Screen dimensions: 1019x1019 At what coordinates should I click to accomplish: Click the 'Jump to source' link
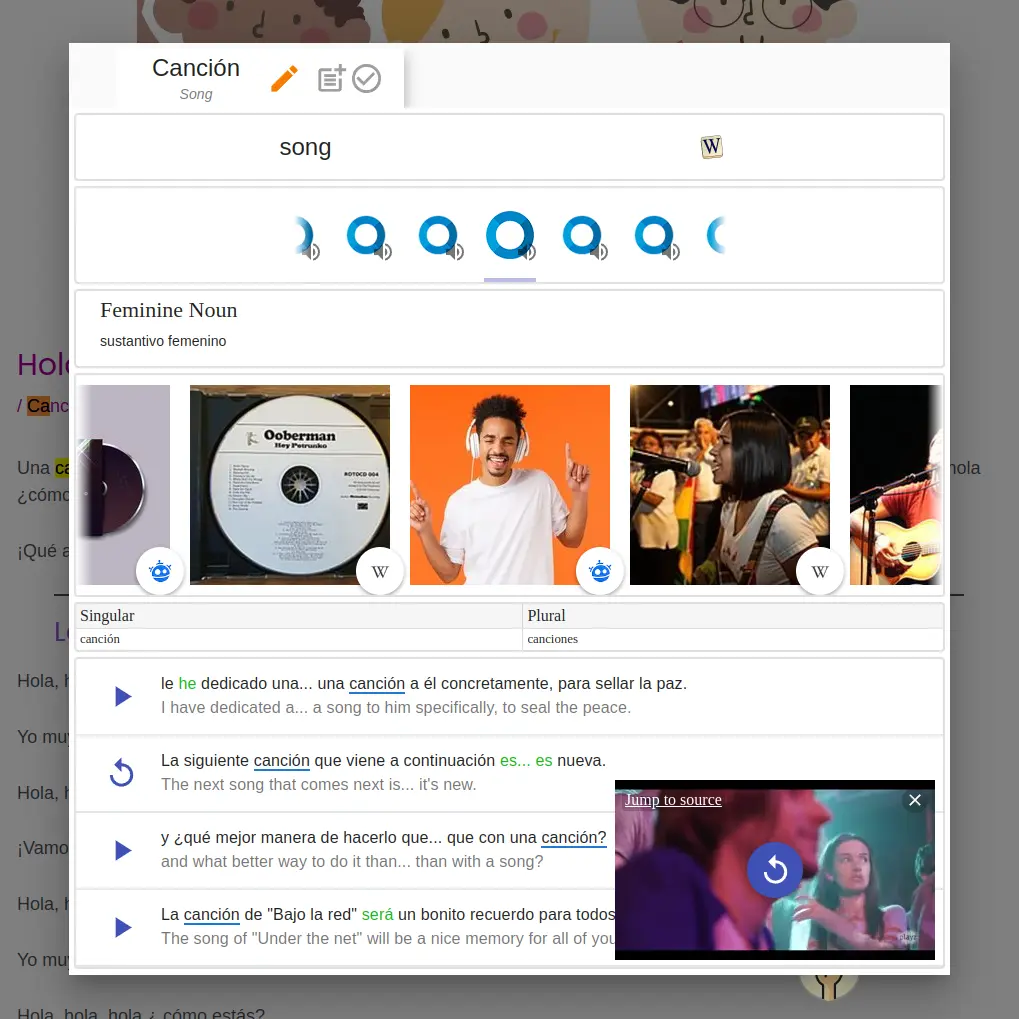coord(673,800)
